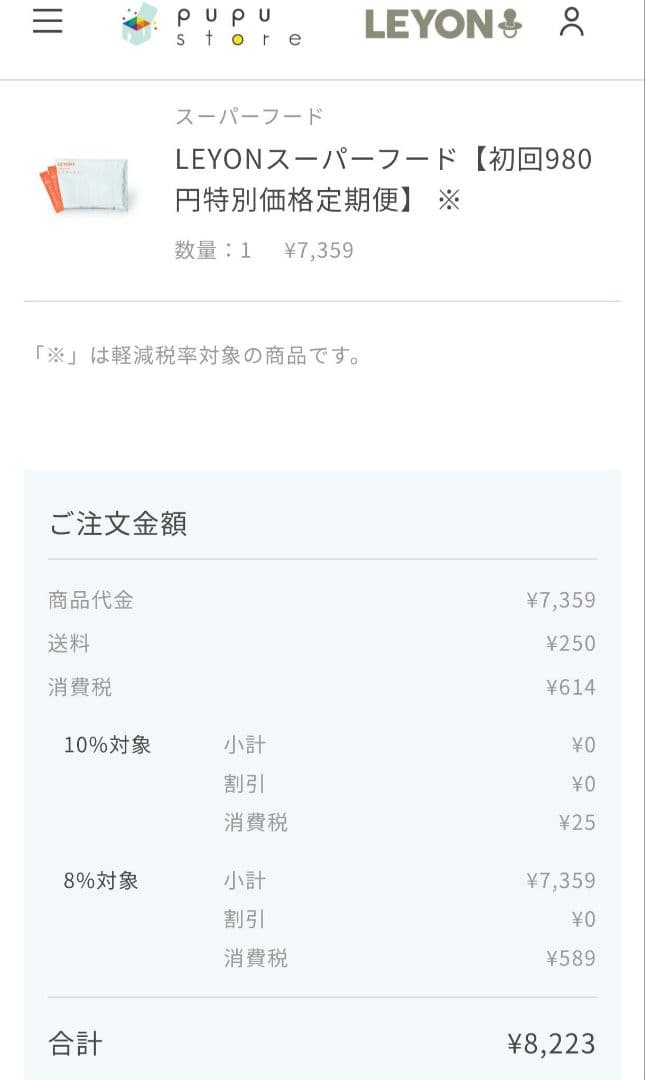Select the person silhouette icon top right
The image size is (645, 1080).
[572, 23]
